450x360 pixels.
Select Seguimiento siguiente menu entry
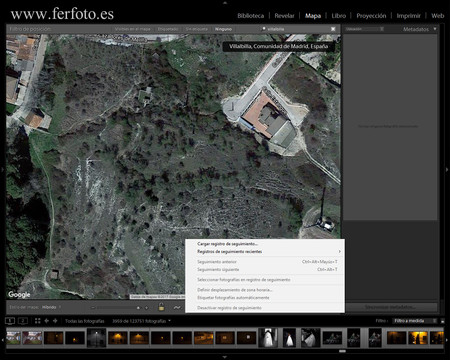(x=265, y=269)
